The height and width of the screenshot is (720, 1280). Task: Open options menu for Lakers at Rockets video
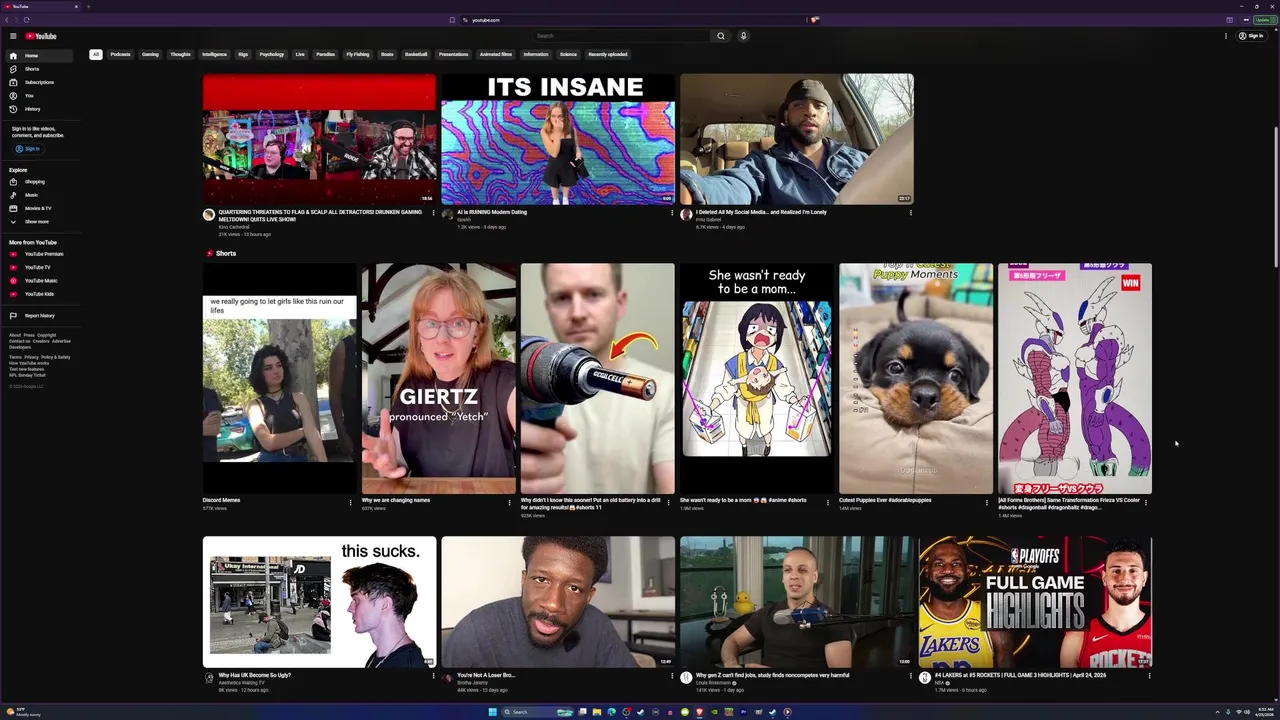pyautogui.click(x=1149, y=676)
